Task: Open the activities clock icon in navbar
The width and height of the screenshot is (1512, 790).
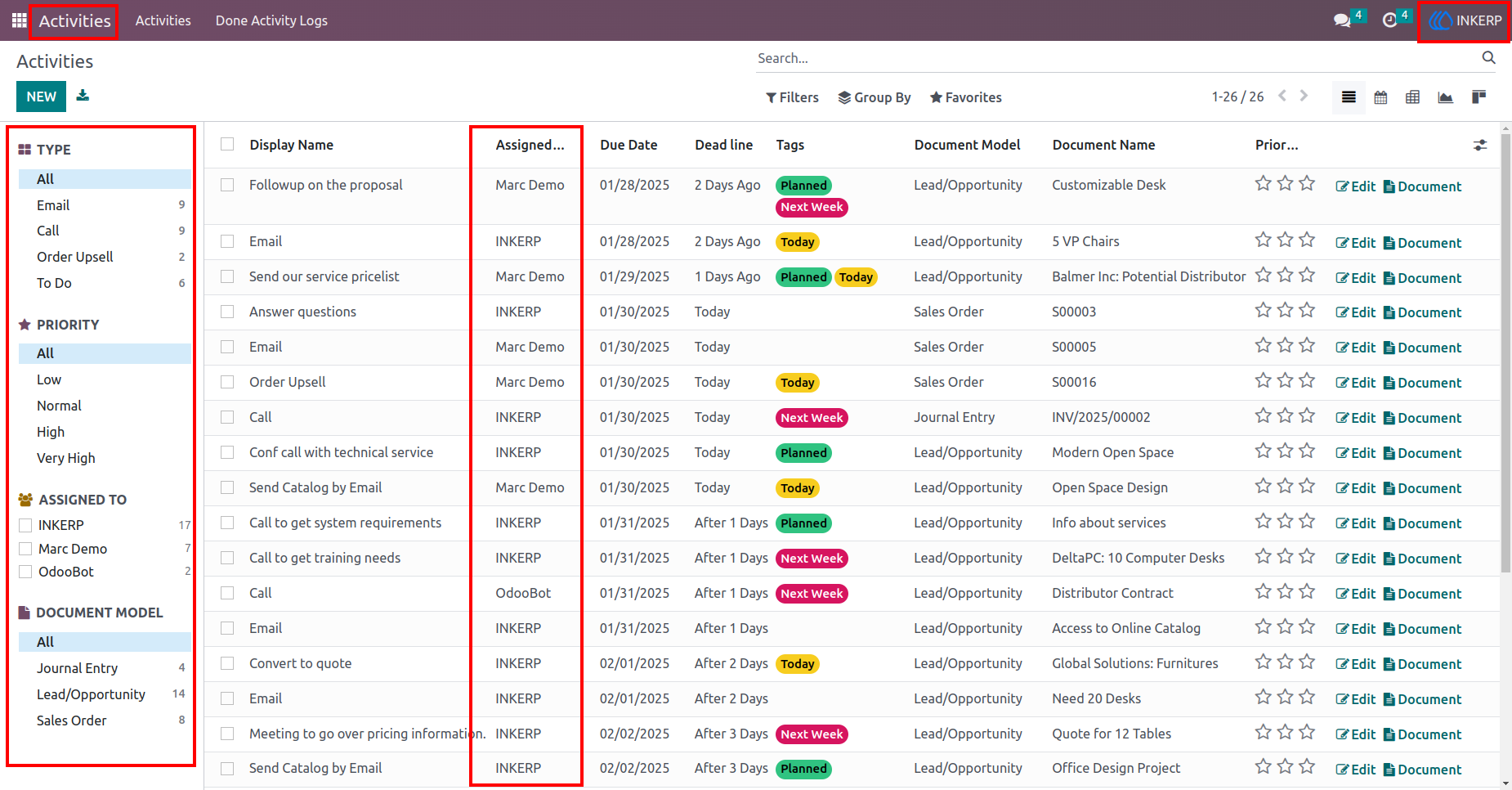Action: [x=1389, y=20]
